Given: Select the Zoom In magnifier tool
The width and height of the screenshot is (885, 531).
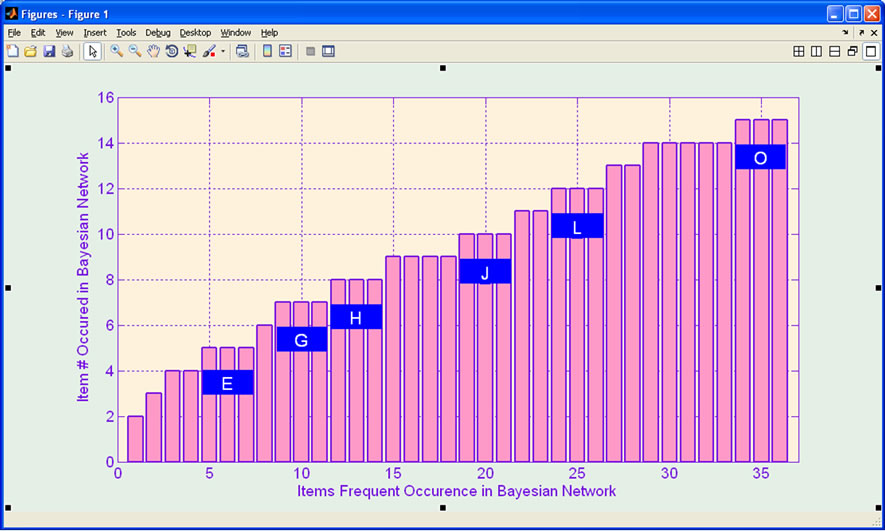Looking at the screenshot, I should 116,51.
